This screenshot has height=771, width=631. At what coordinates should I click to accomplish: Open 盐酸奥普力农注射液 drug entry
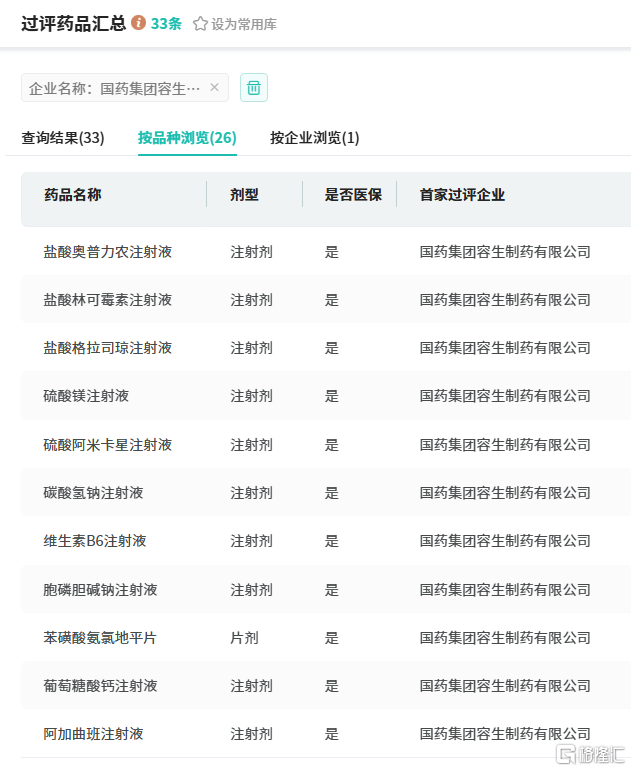point(108,252)
